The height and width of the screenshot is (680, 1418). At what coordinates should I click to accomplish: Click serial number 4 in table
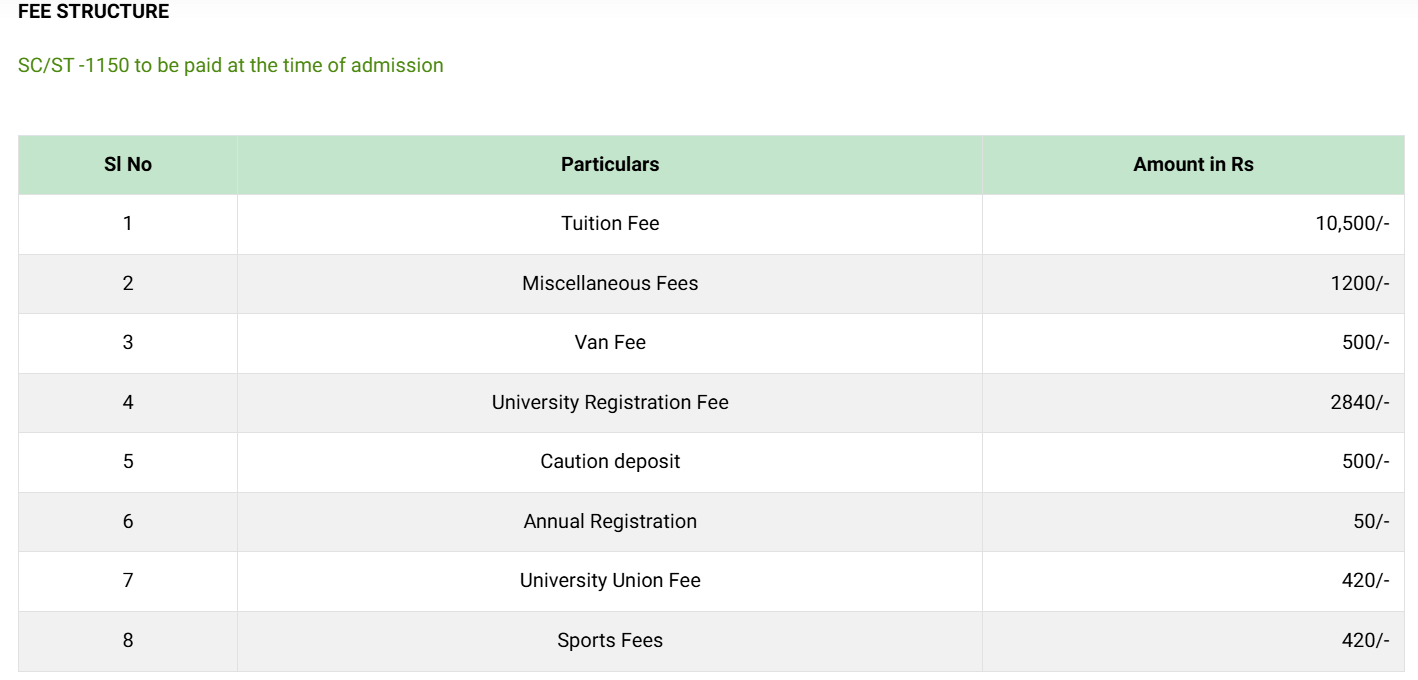coord(128,402)
